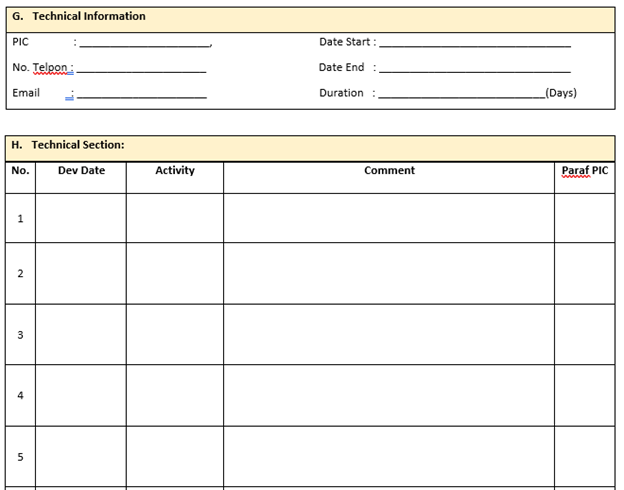Select the G. Technical Information heading
Image resolution: width=624 pixels, height=490 pixels.
79,16
